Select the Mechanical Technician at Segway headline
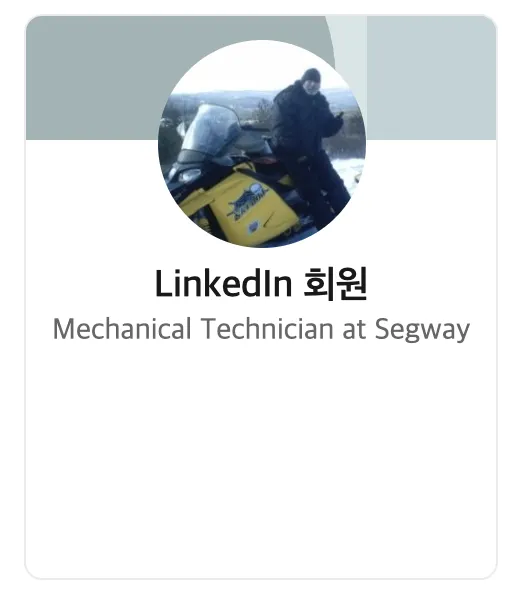This screenshot has width=508, height=596. tap(261, 329)
